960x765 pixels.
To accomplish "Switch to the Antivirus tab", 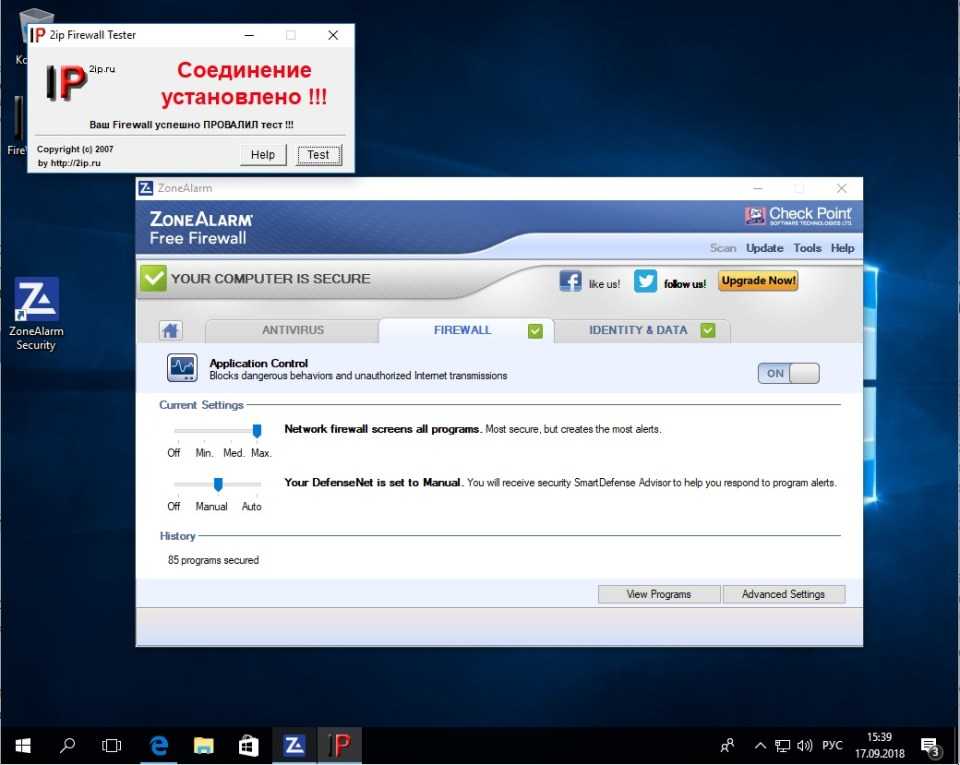I will [x=293, y=330].
